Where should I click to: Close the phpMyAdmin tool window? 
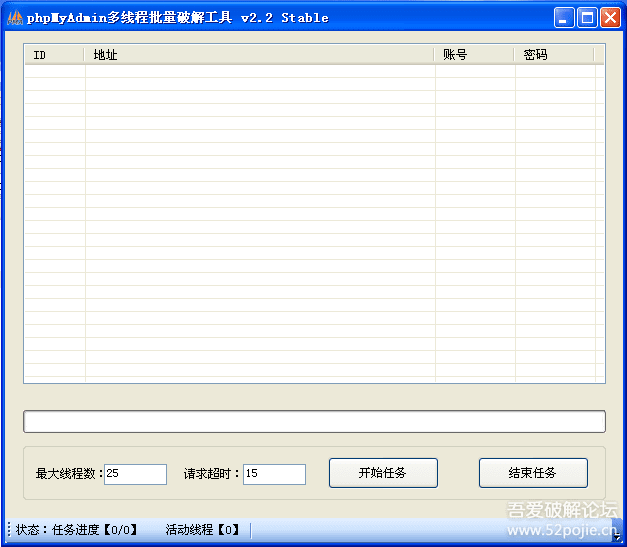pyautogui.click(x=610, y=18)
